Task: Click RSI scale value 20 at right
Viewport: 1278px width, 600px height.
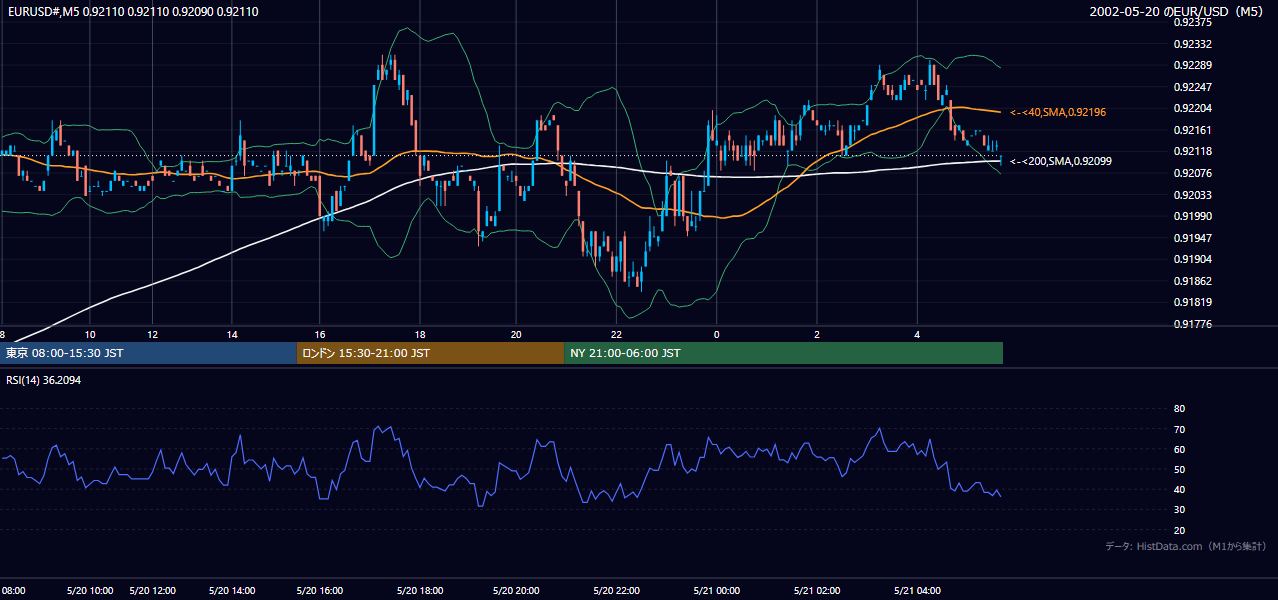Action: pos(1179,530)
